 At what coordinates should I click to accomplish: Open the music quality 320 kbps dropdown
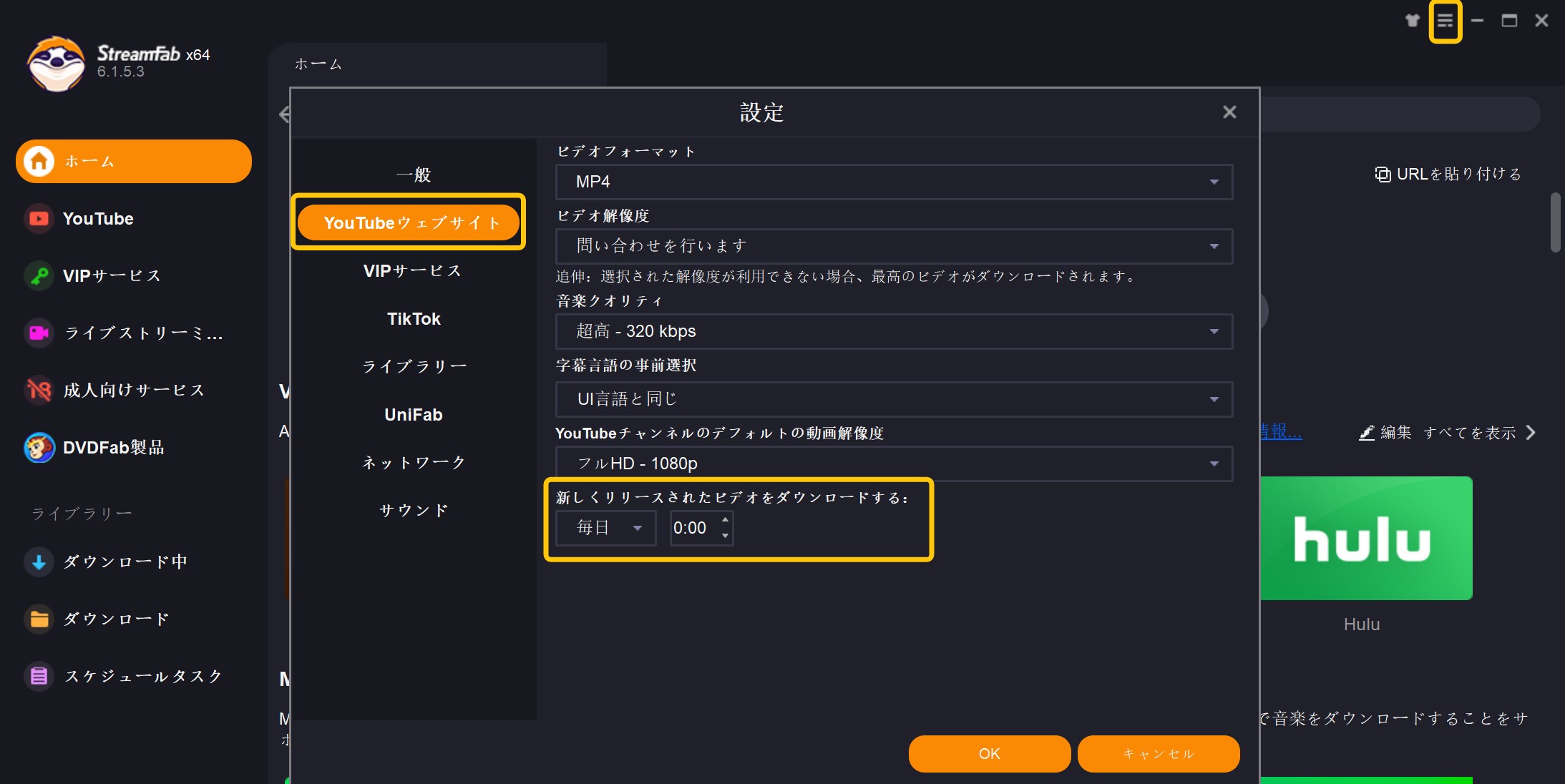(x=894, y=331)
